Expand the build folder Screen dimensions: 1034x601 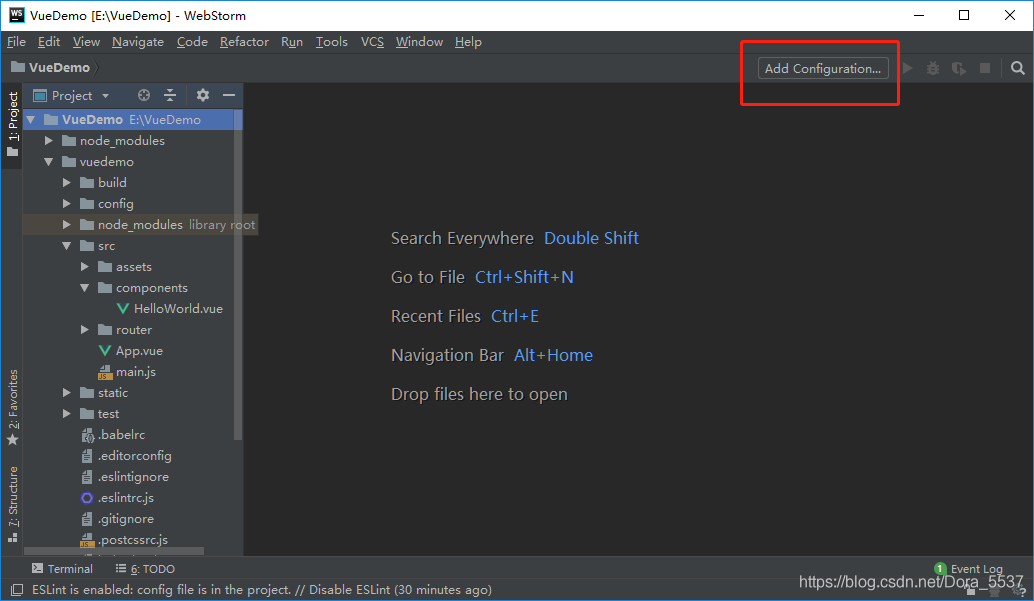pyautogui.click(x=67, y=183)
